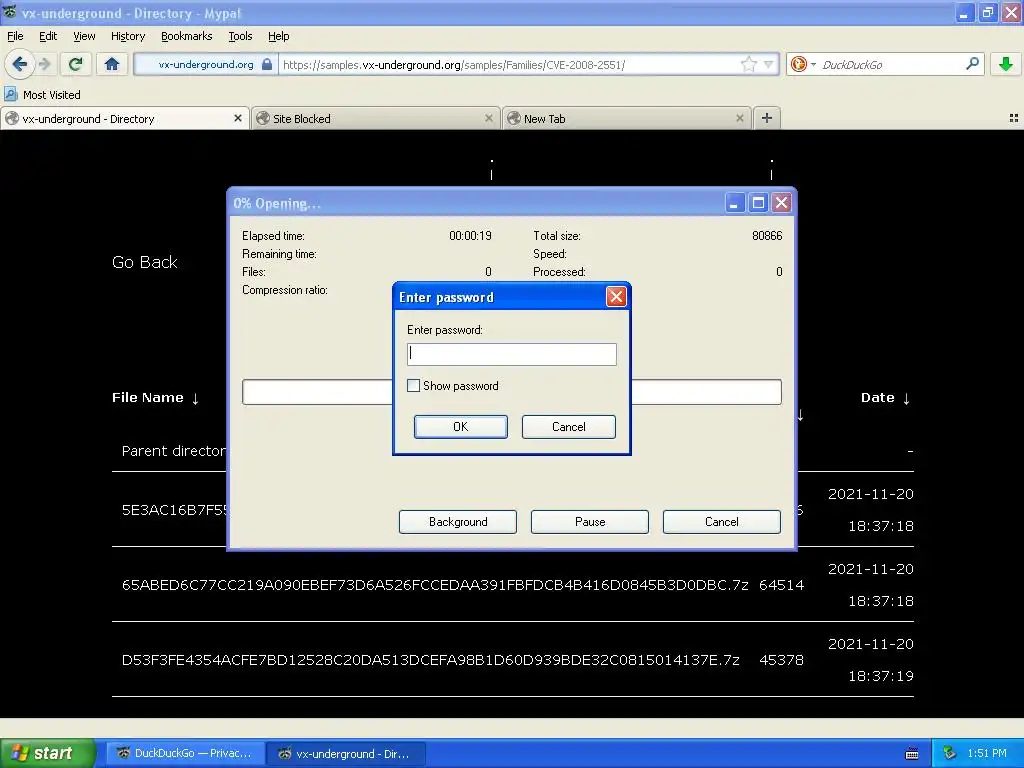
Task: Cancel the Enter password dialog
Action: (x=568, y=426)
